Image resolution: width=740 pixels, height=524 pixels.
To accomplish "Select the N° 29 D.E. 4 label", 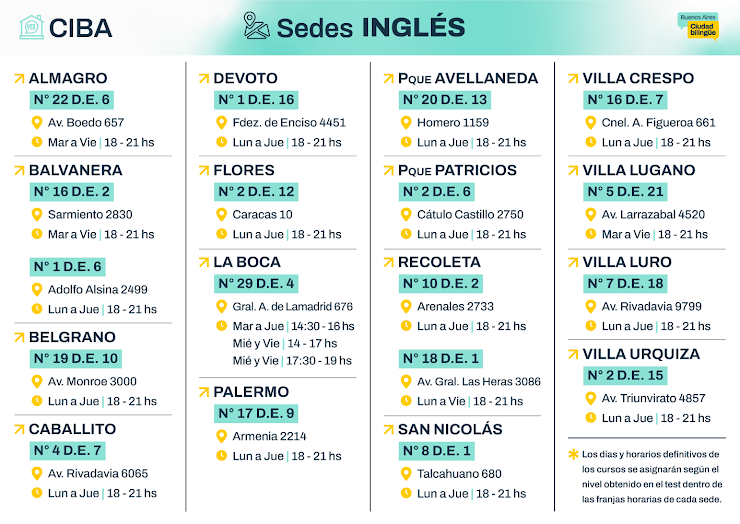I will click(x=256, y=283).
